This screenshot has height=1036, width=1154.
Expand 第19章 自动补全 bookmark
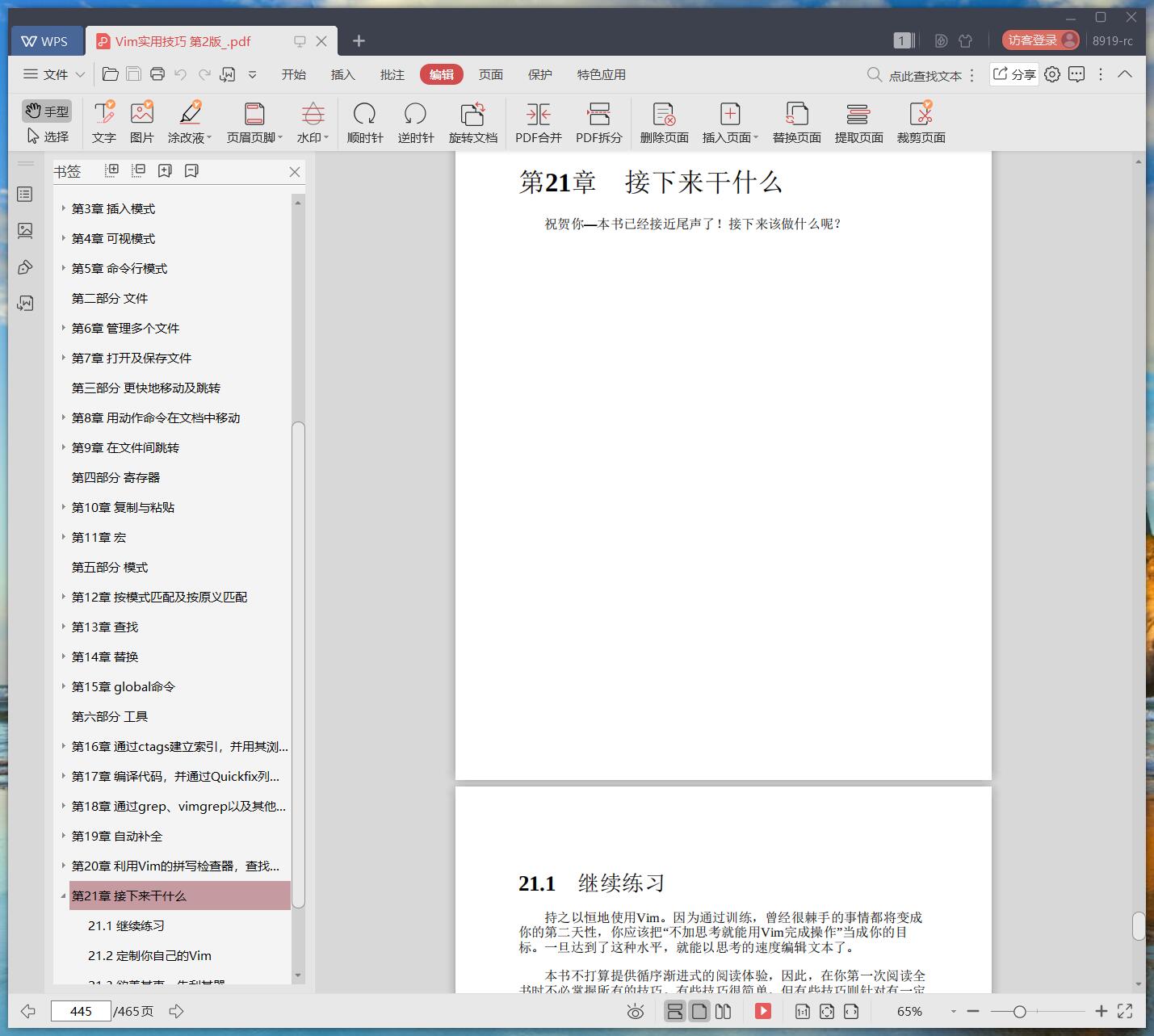point(64,836)
